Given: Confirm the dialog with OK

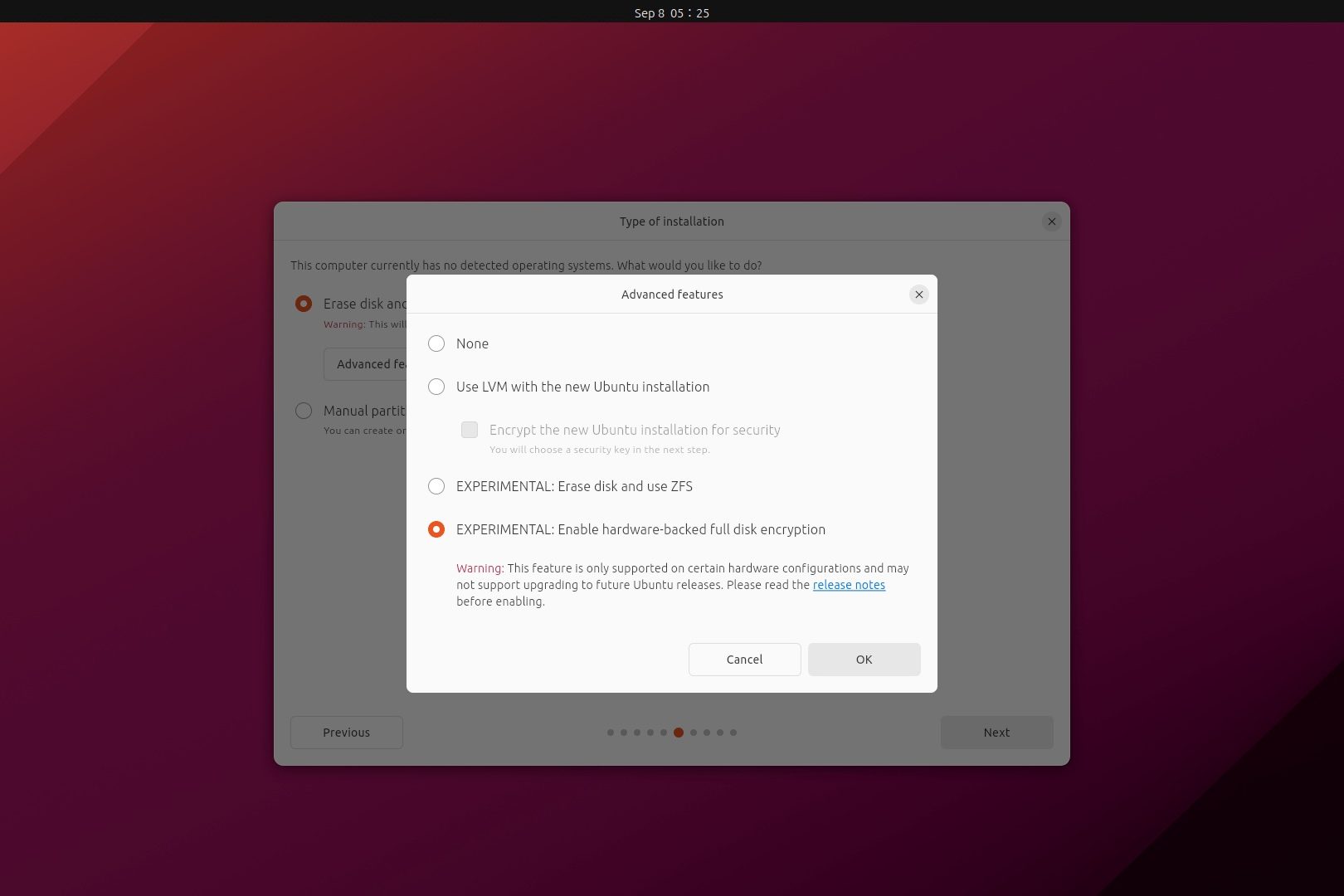Looking at the screenshot, I should pyautogui.click(x=864, y=660).
